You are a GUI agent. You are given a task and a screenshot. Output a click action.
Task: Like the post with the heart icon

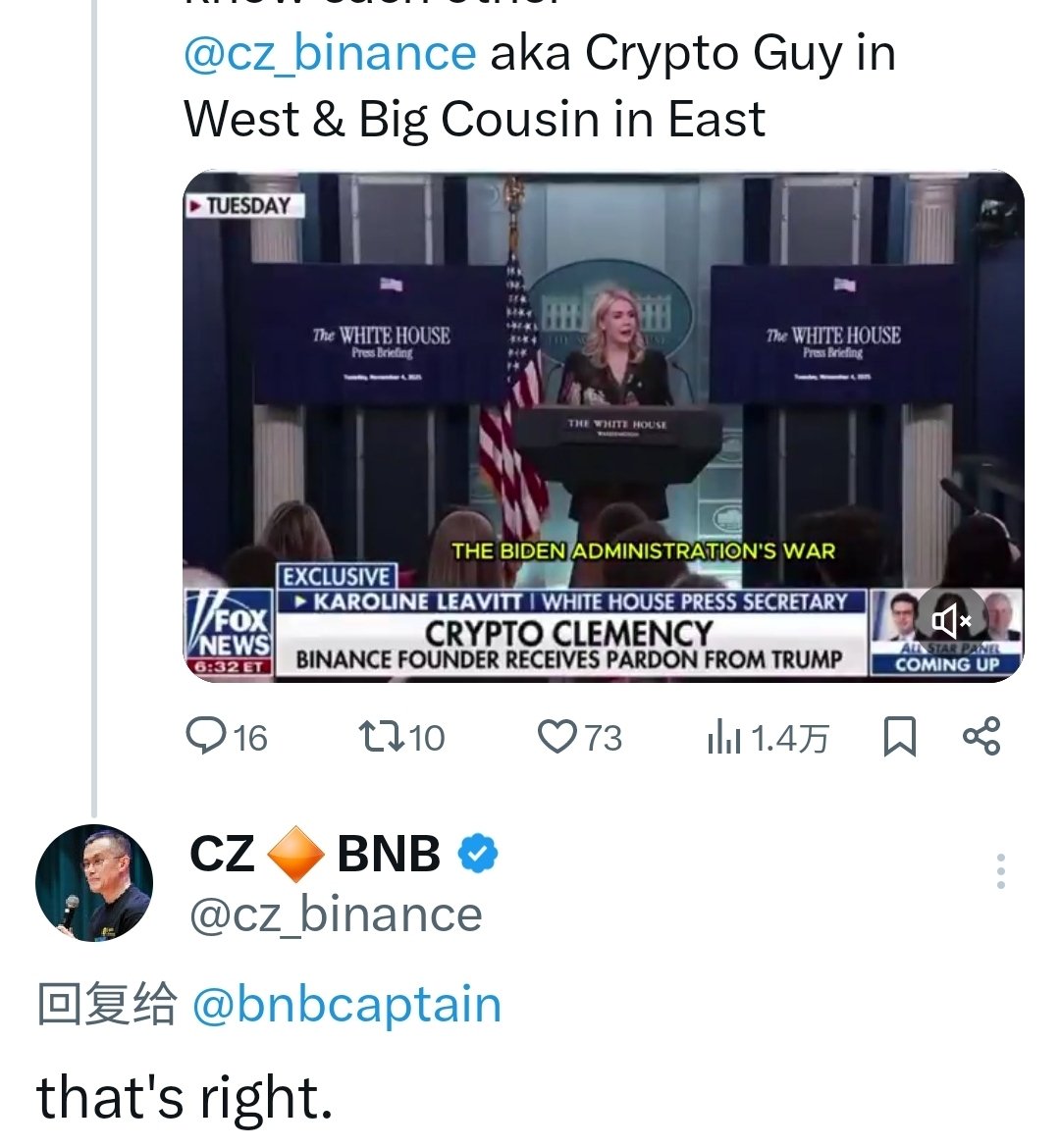tap(556, 736)
